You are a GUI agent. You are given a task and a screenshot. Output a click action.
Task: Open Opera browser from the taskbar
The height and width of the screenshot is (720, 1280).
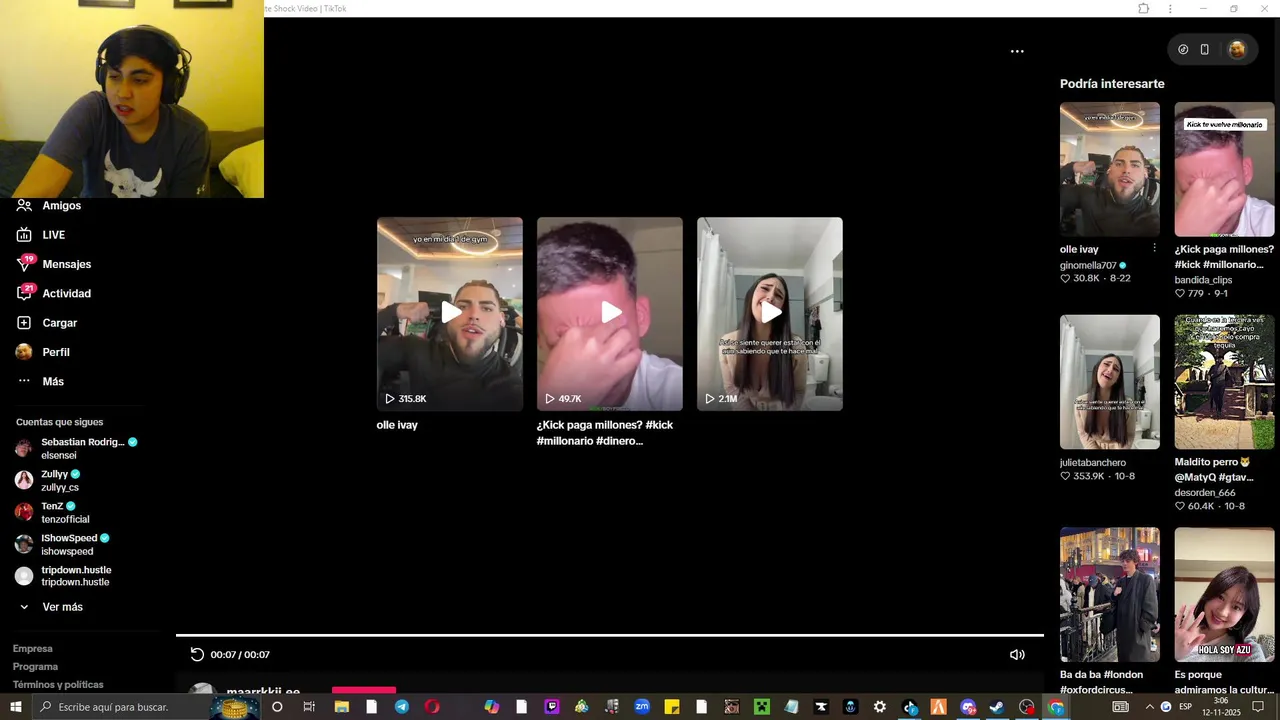click(432, 707)
